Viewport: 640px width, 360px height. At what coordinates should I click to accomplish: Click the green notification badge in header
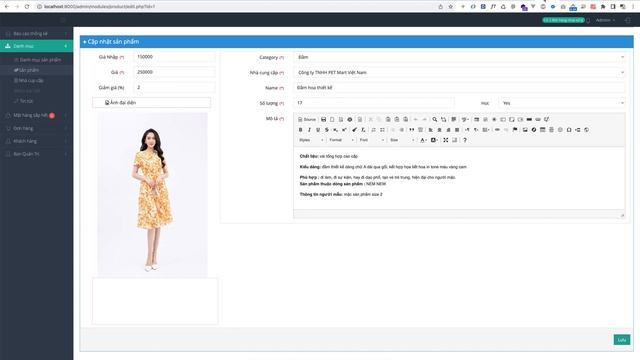[x=563, y=20]
